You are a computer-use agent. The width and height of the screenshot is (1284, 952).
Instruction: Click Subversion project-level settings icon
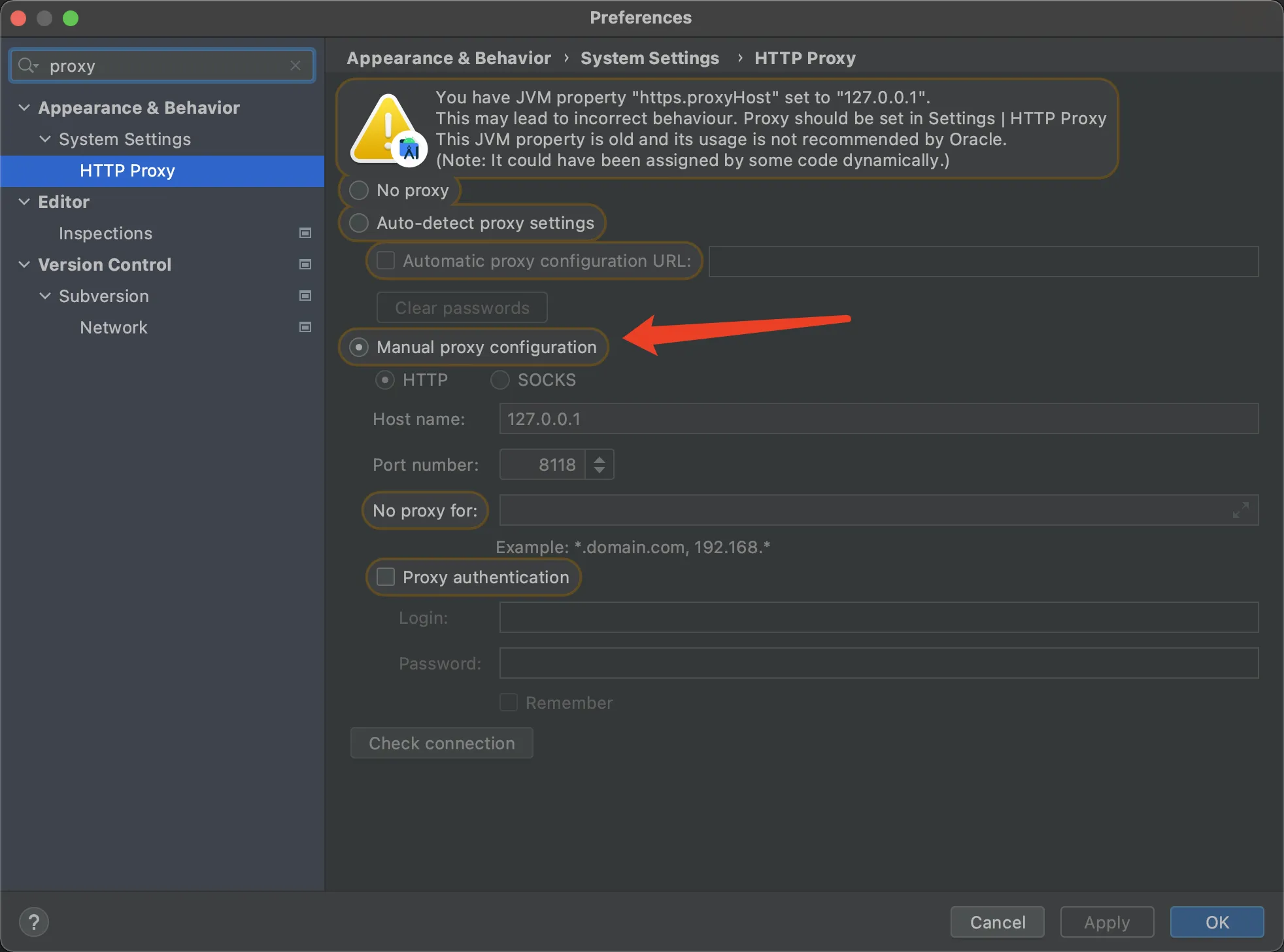(x=305, y=296)
